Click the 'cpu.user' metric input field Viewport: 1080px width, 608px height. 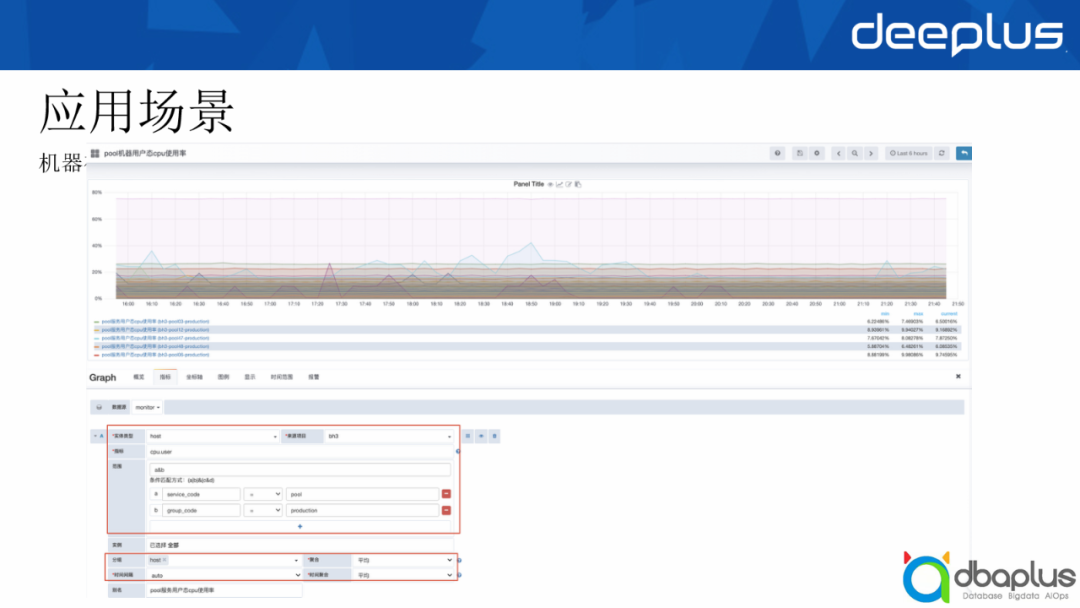click(300, 452)
